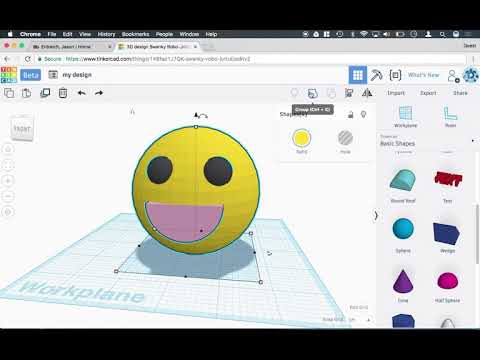Open the Basic Shapes category dropdown
Viewport: 480px width, 360px height.
click(428, 141)
